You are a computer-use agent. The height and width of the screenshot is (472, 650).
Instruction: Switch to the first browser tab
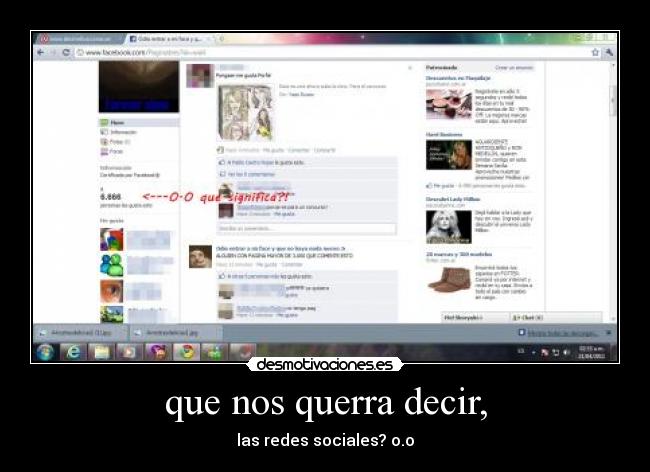[79, 39]
